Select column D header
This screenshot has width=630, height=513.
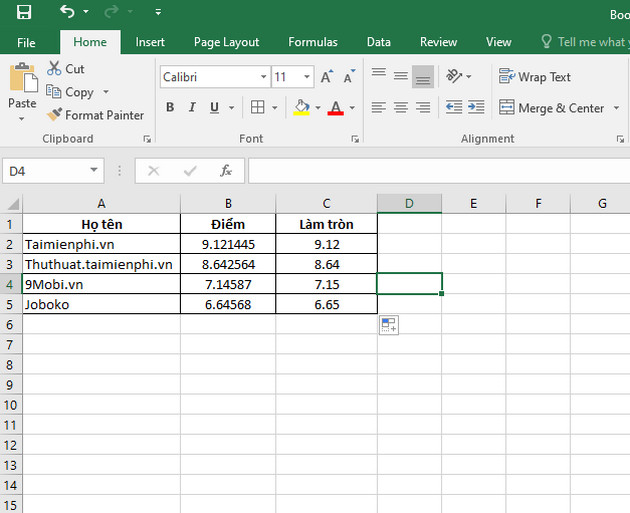coord(409,203)
